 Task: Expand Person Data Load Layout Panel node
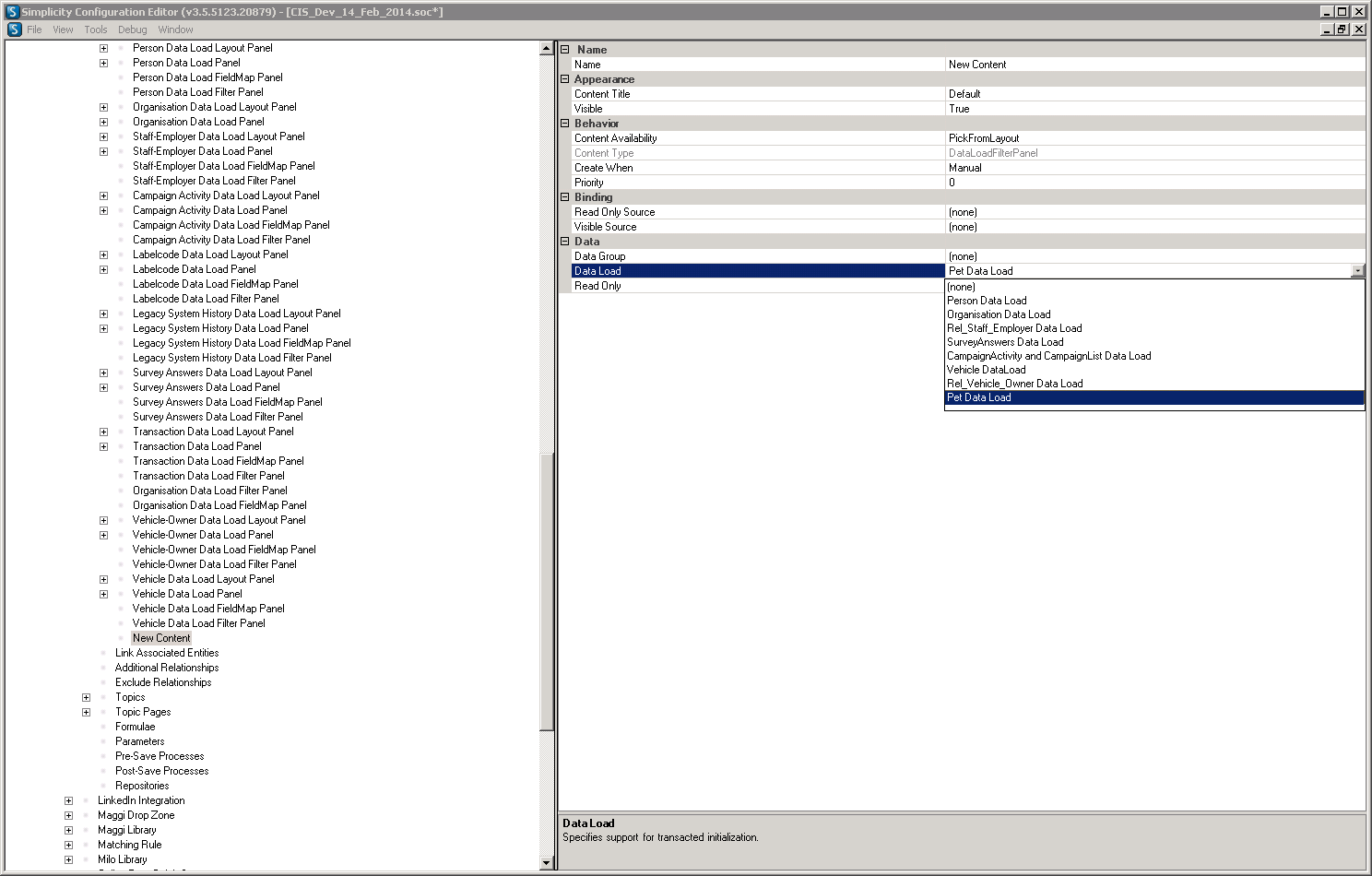[x=103, y=48]
